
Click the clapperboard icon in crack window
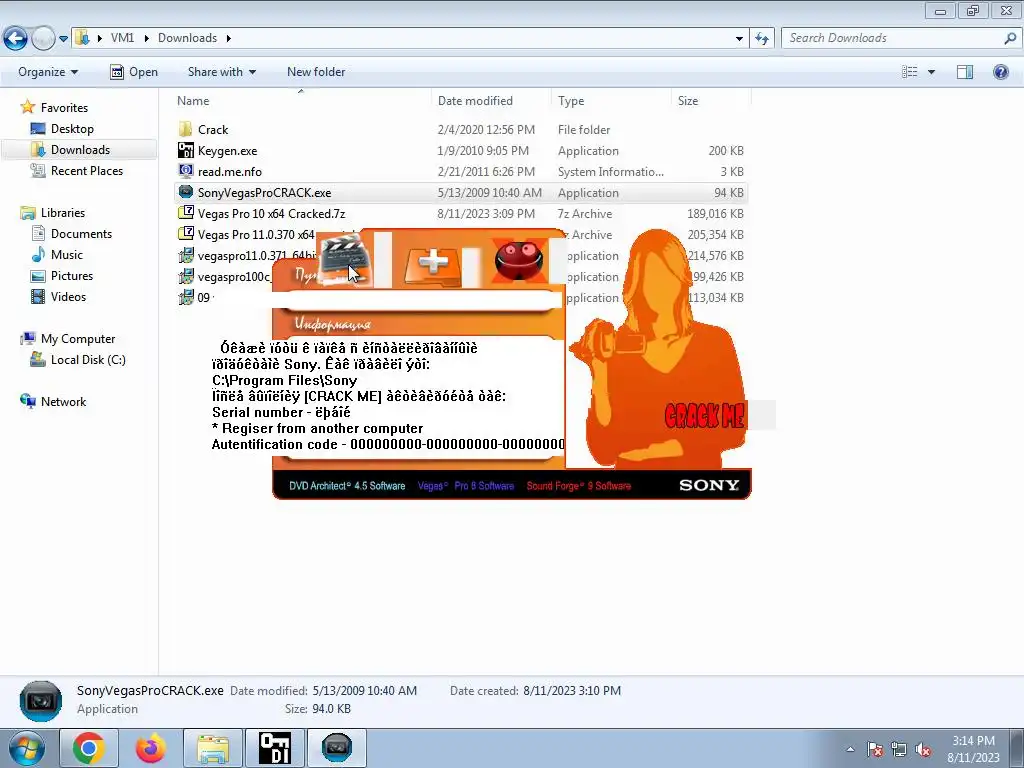344,259
